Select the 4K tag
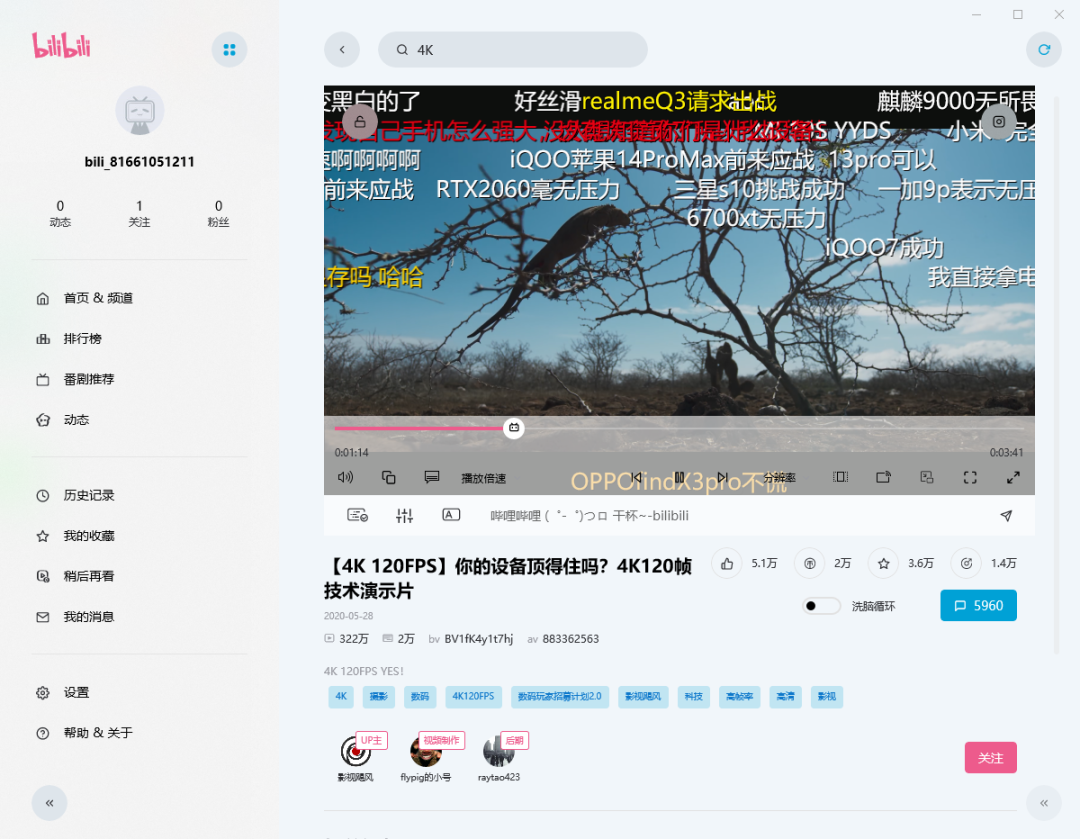1080x839 pixels. coord(341,696)
